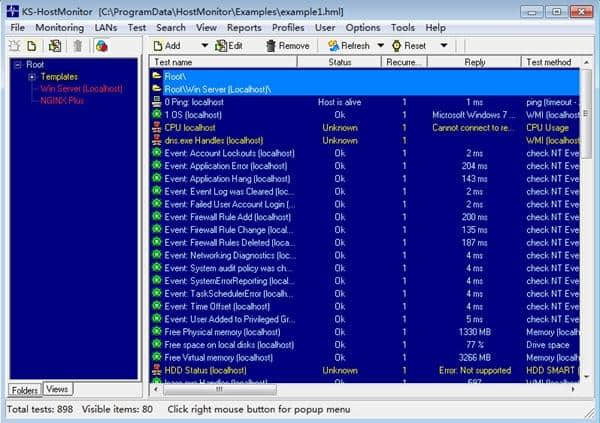Click the Remove button
This screenshot has height=423, width=600.
(x=287, y=46)
